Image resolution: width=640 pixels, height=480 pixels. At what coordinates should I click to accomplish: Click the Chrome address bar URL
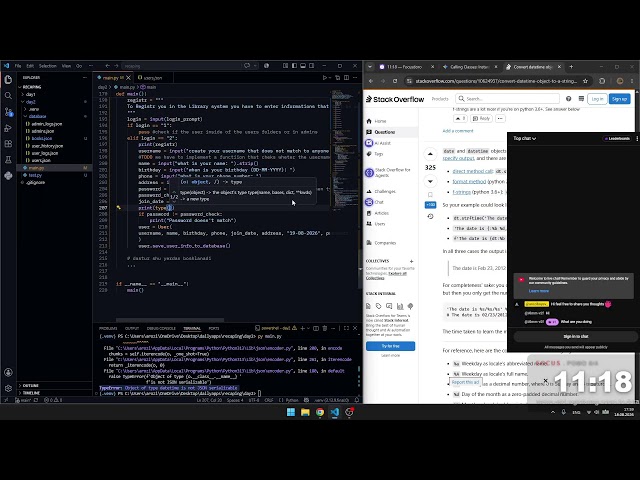click(496, 81)
